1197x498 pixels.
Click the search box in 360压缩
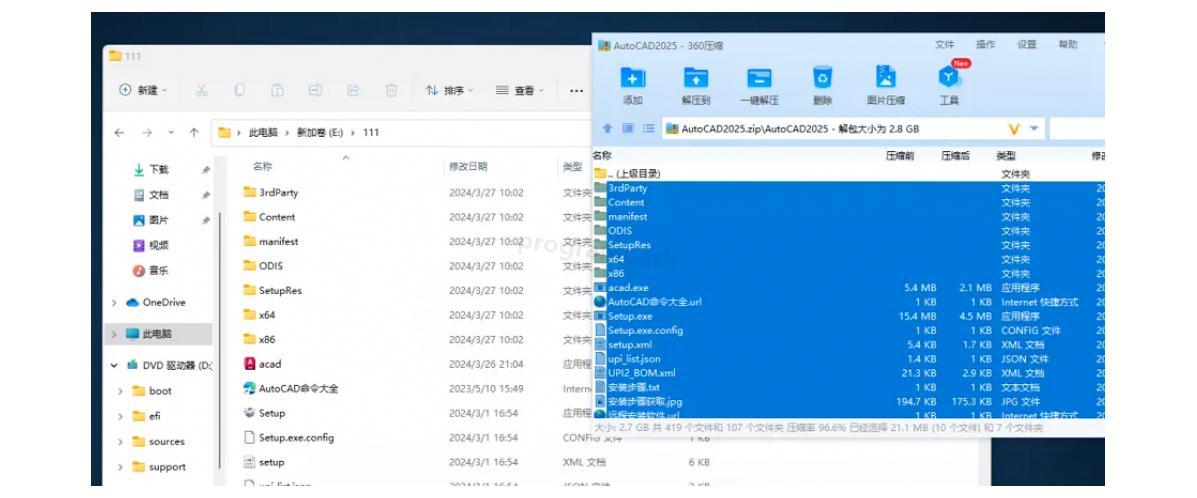[1077, 129]
